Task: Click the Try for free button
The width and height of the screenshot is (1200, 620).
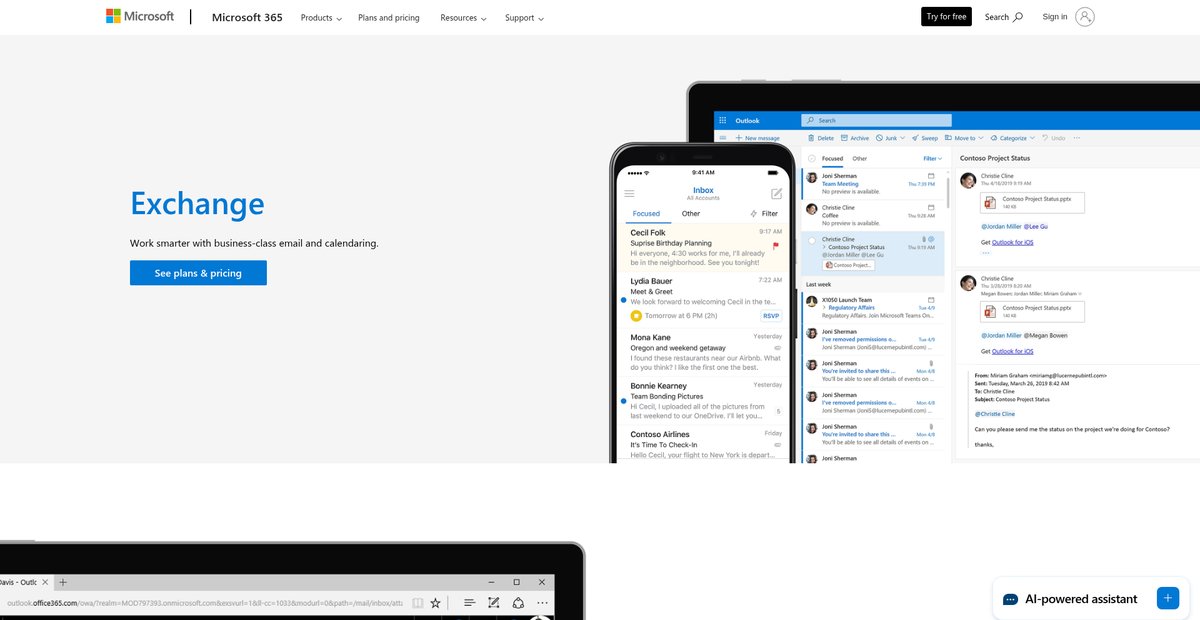Action: (x=946, y=16)
